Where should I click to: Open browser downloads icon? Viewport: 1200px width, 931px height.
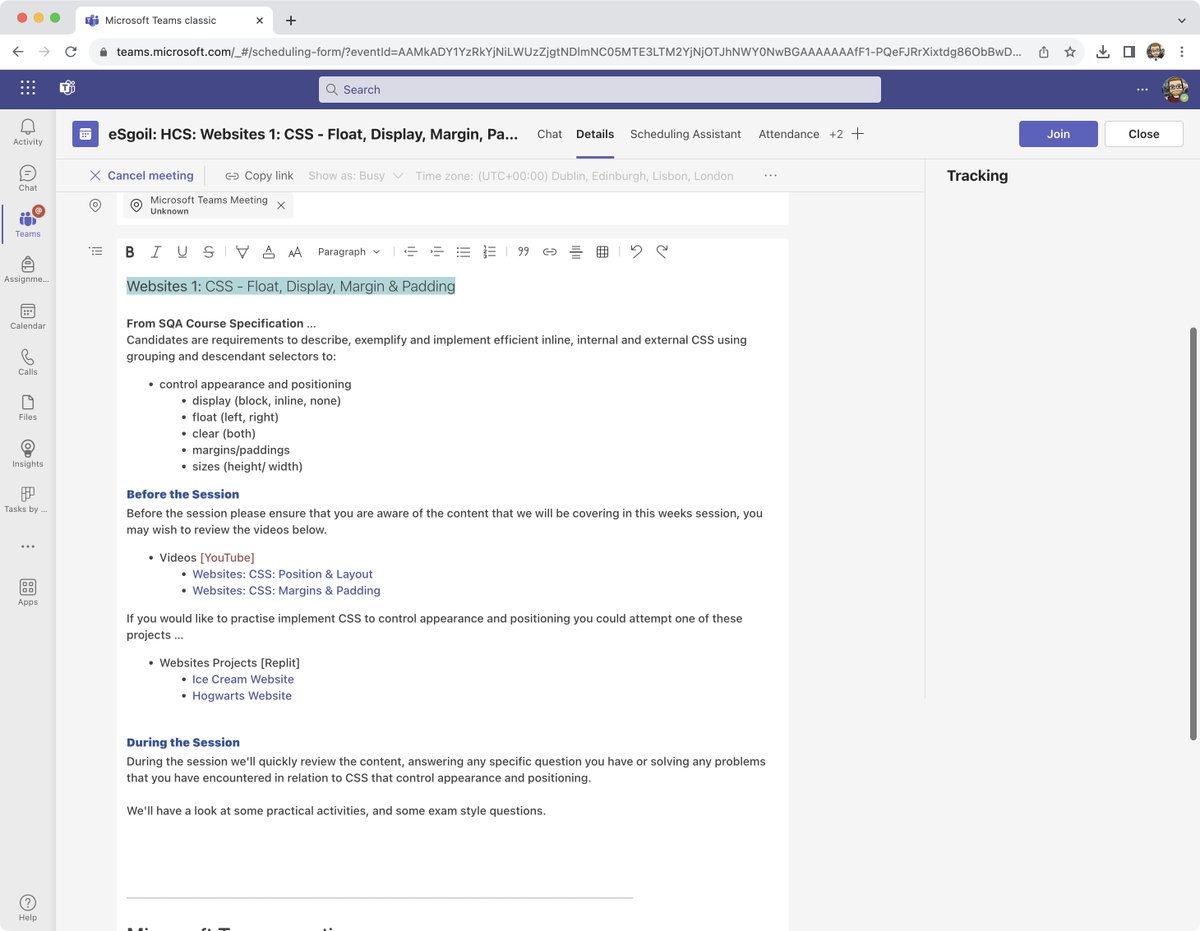coord(1103,52)
